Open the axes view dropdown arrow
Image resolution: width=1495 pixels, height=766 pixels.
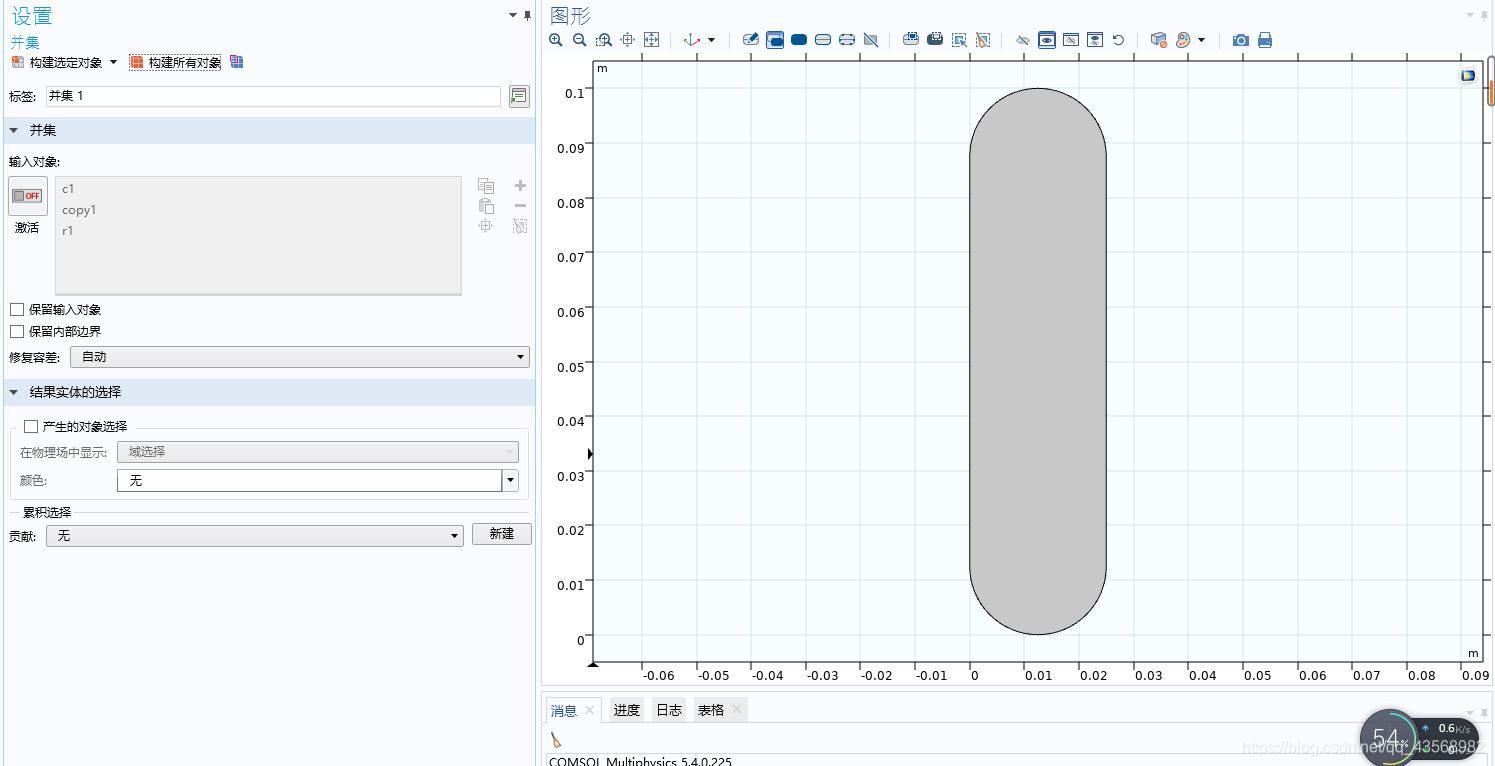point(711,40)
